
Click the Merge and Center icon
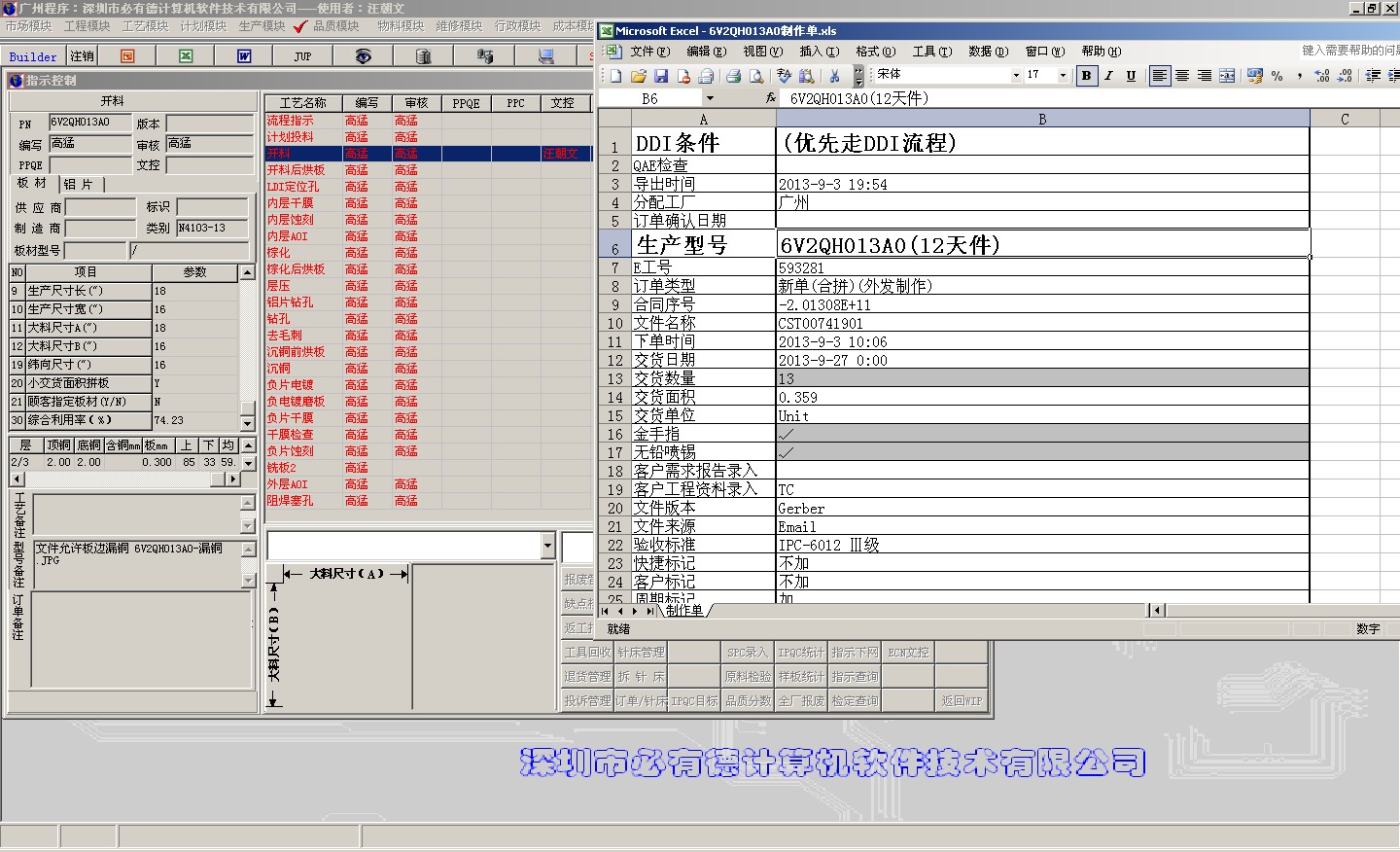tap(1227, 76)
